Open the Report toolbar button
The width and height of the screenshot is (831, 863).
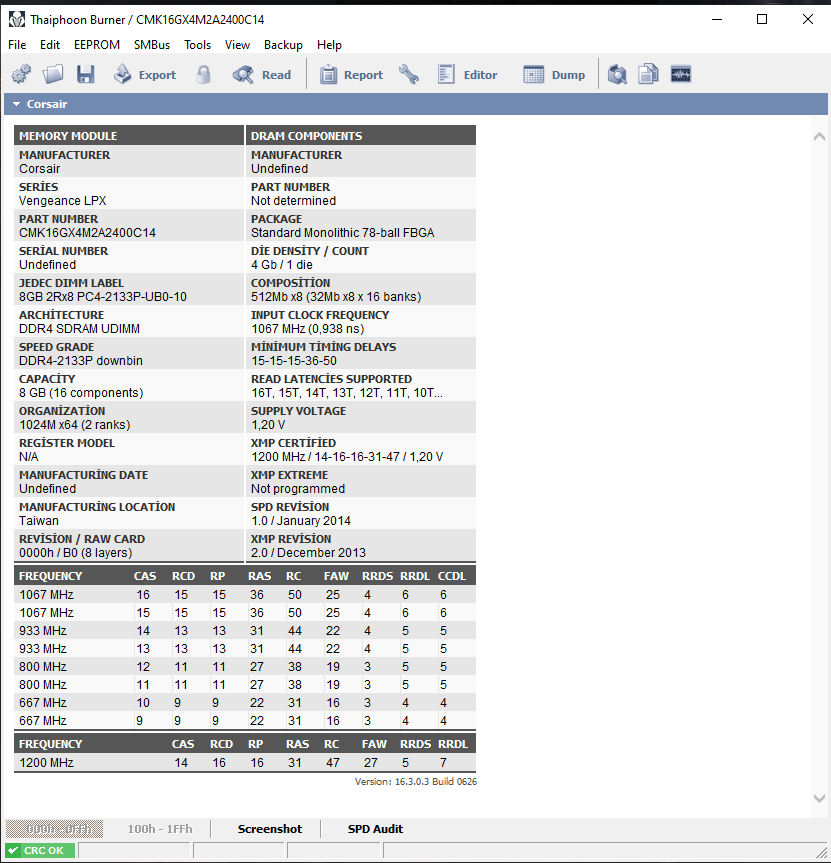coord(351,74)
